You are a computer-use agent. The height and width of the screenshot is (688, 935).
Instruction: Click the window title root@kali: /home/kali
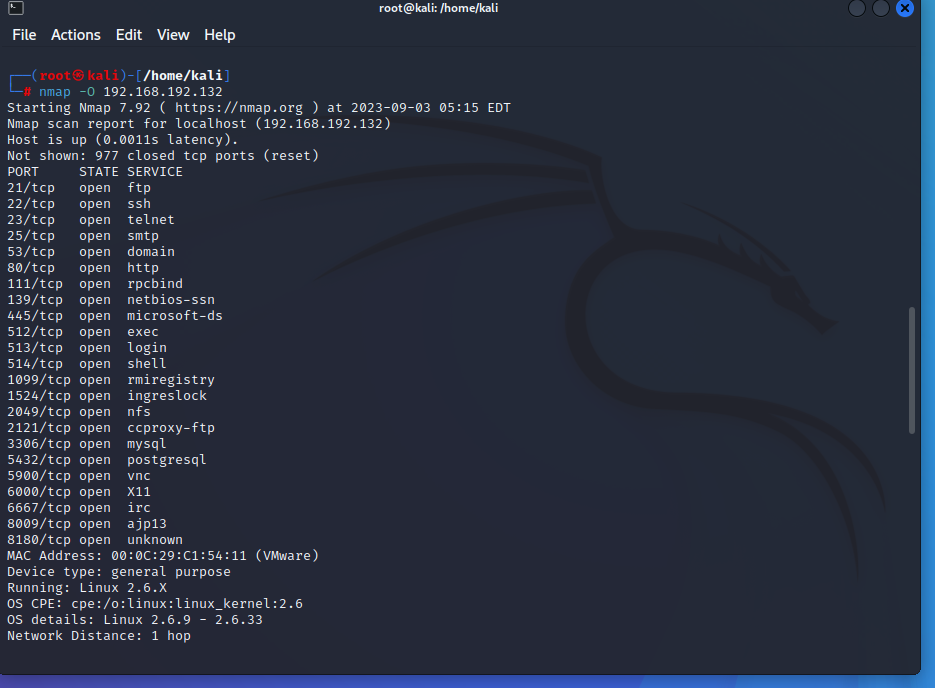pos(438,8)
